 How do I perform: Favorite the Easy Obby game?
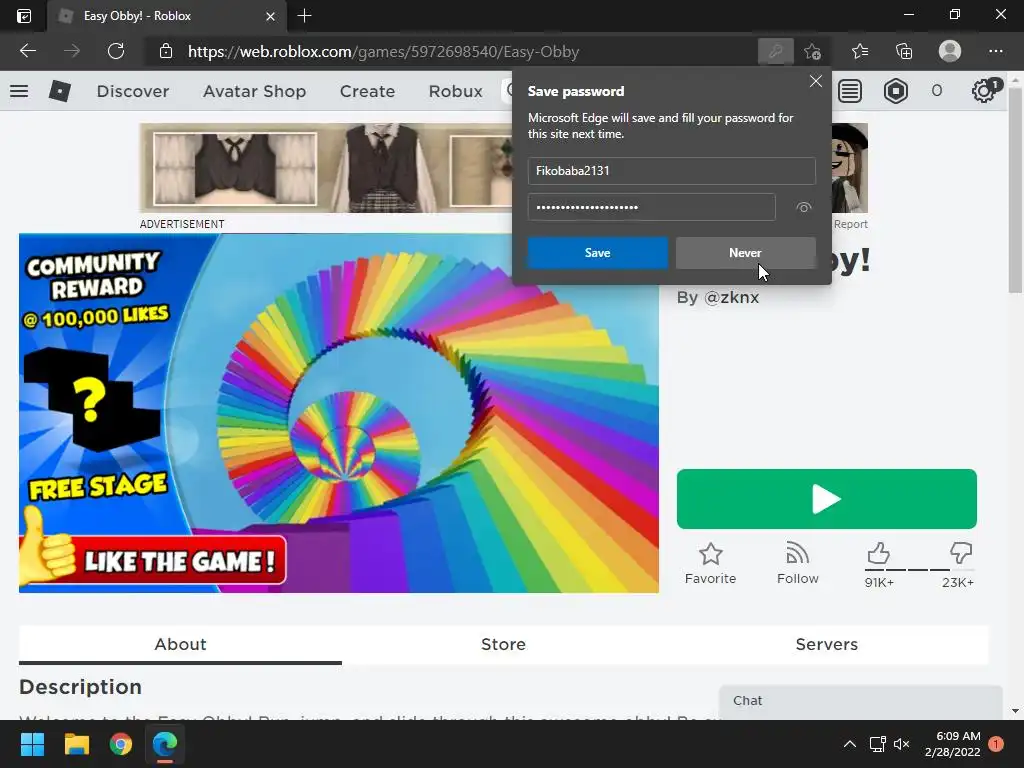pyautogui.click(x=711, y=564)
